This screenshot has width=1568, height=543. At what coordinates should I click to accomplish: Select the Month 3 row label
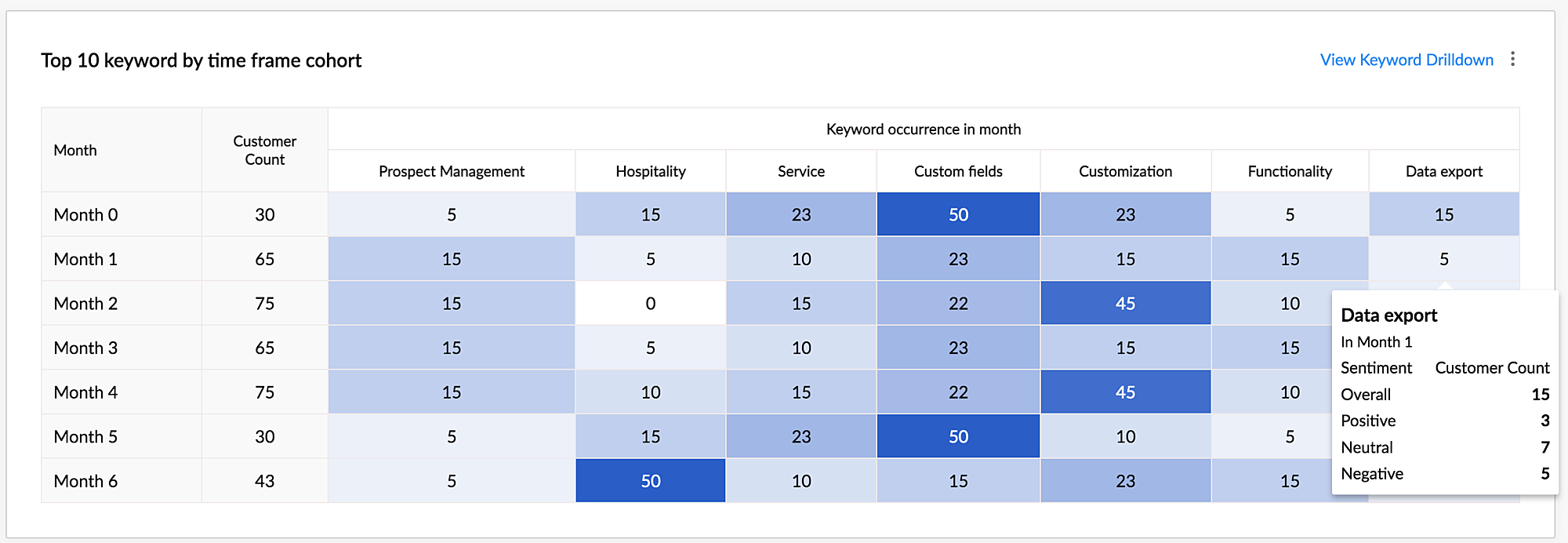coord(85,348)
